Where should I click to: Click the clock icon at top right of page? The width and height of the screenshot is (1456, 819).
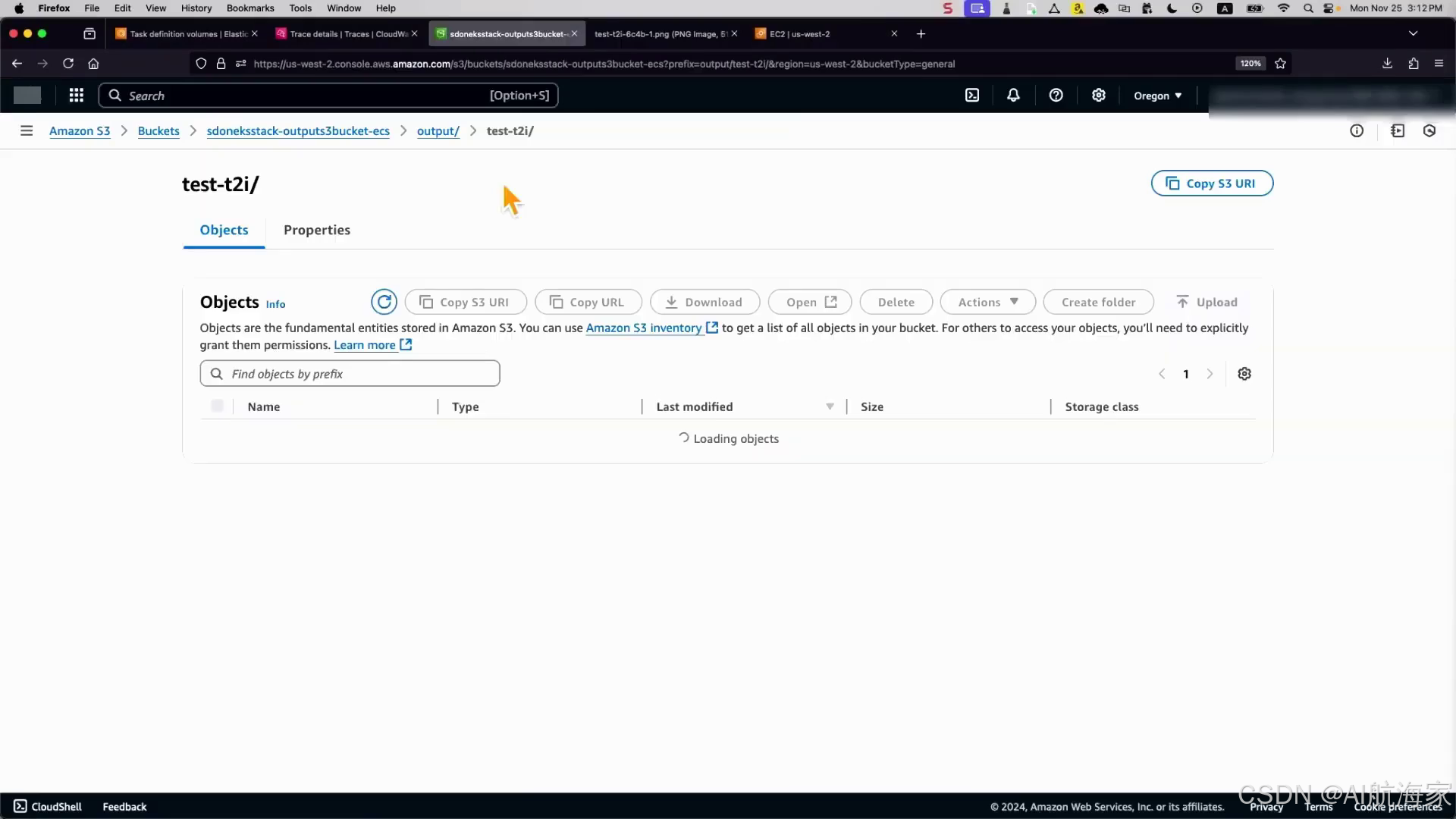click(1429, 130)
